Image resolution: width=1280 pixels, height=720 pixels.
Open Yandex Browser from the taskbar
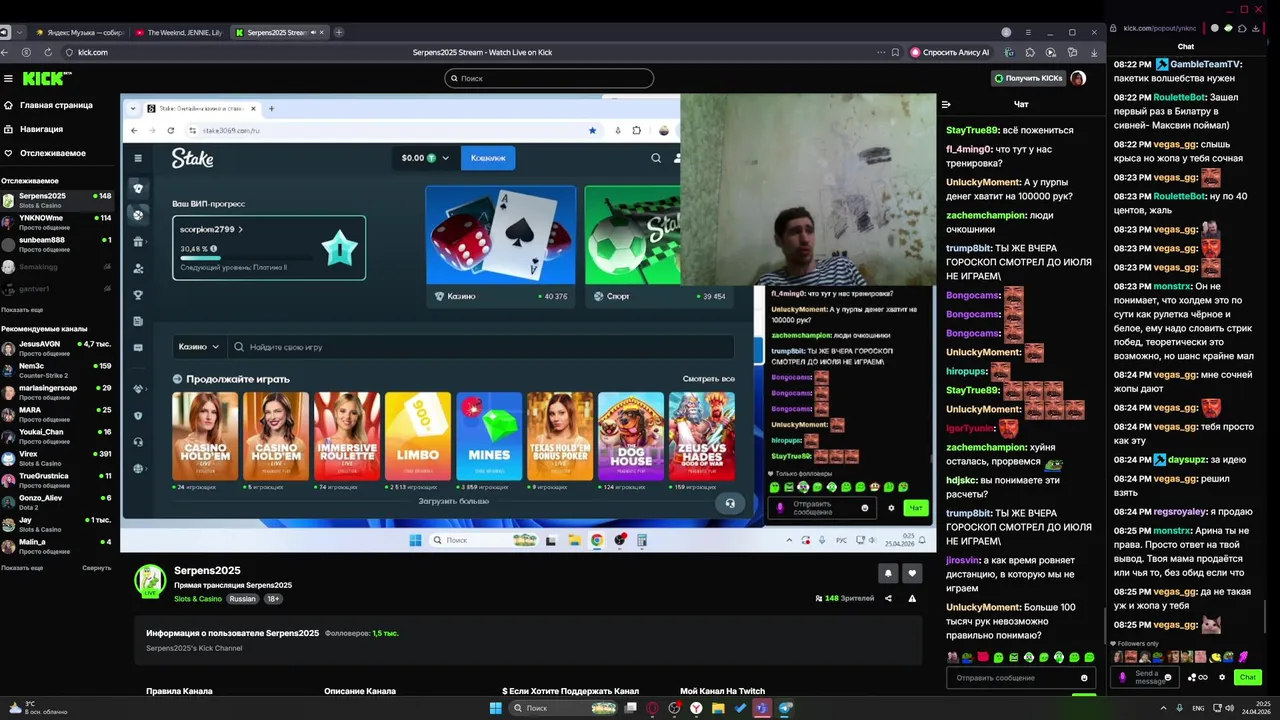point(696,708)
